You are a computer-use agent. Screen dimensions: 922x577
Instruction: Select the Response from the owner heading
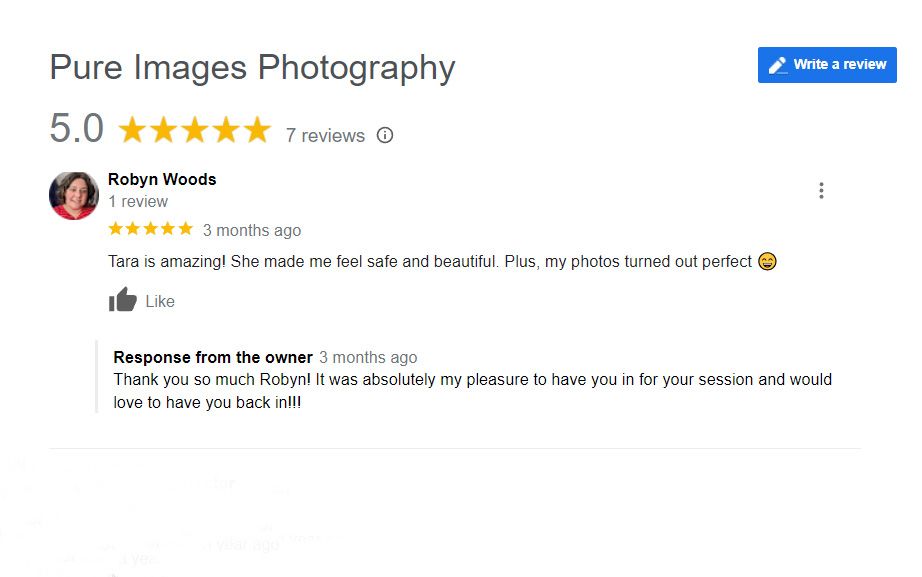(213, 358)
